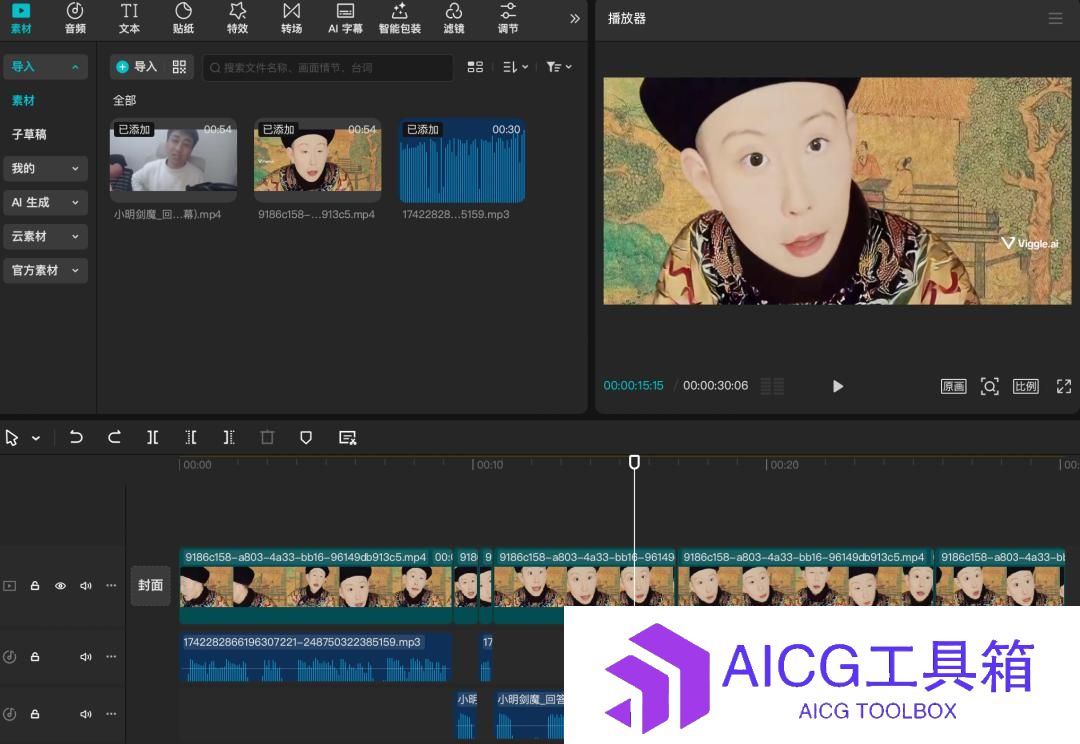Click the 原画 original quality button

pos(953,386)
